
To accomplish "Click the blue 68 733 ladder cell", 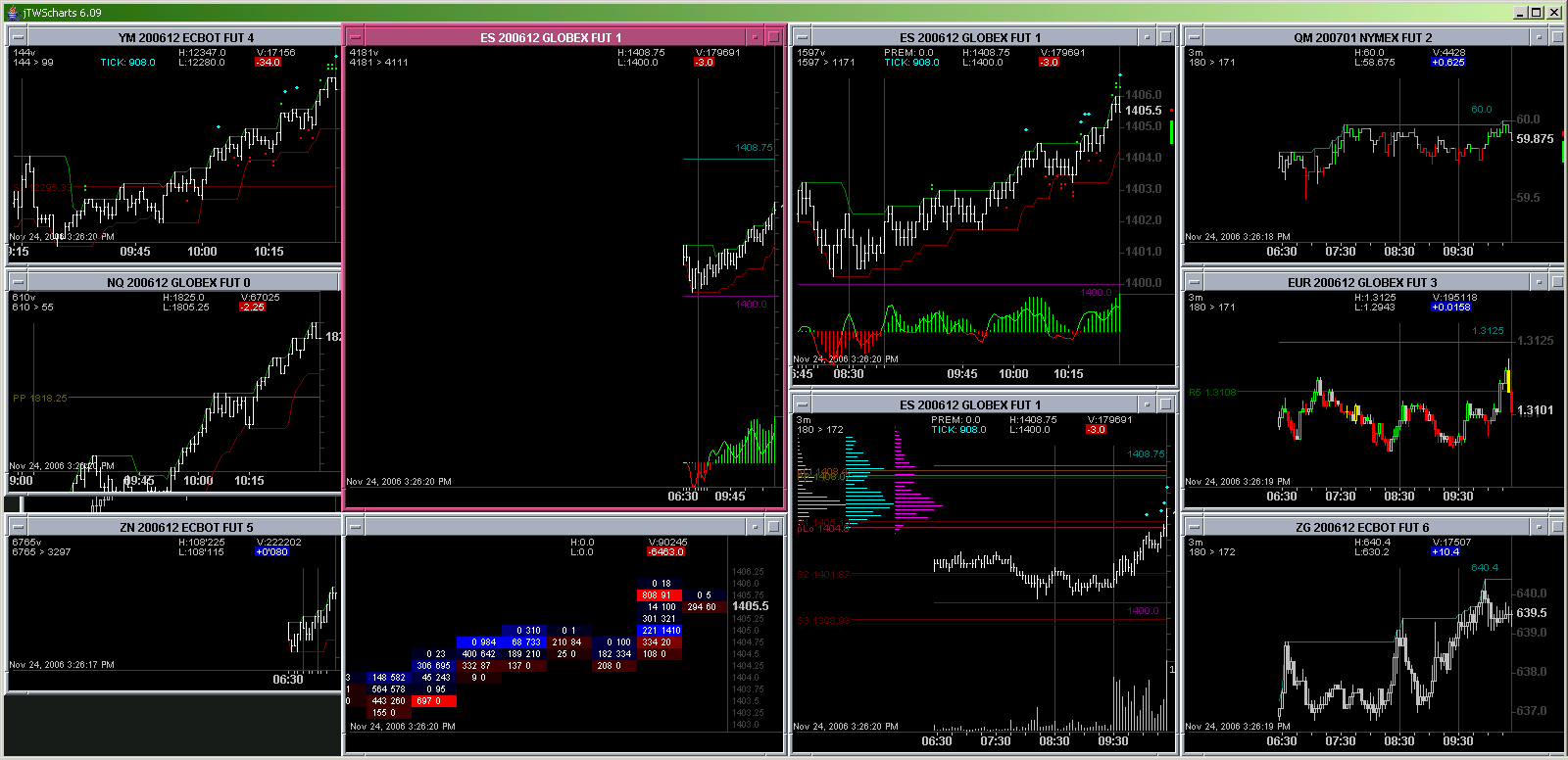I will click(524, 641).
